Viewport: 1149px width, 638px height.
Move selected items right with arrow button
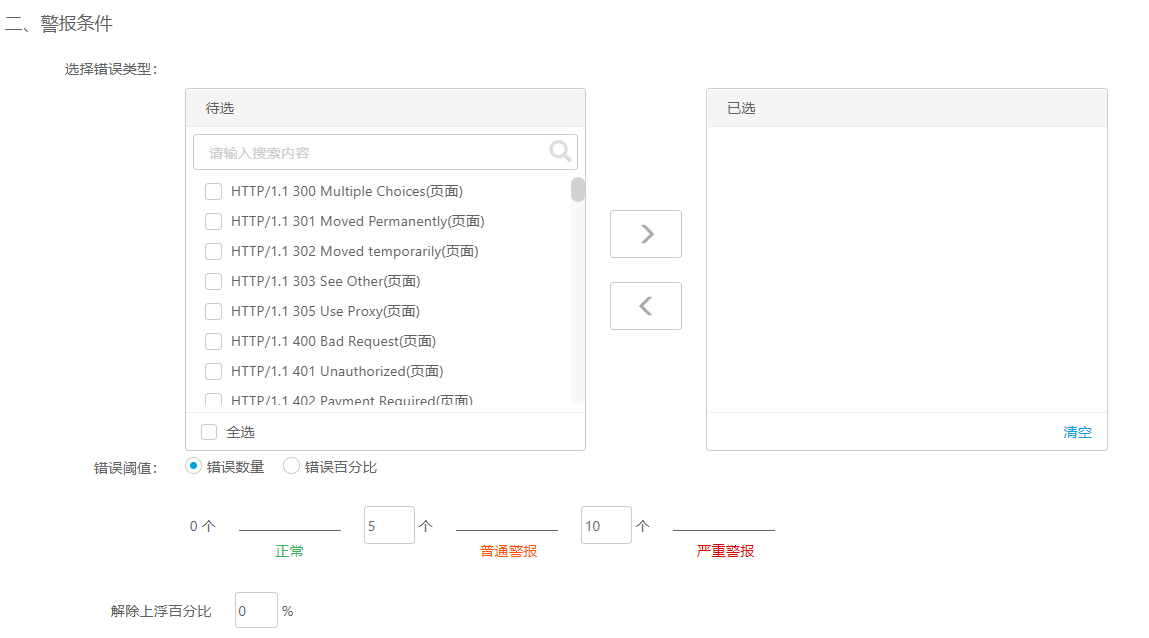coord(646,234)
